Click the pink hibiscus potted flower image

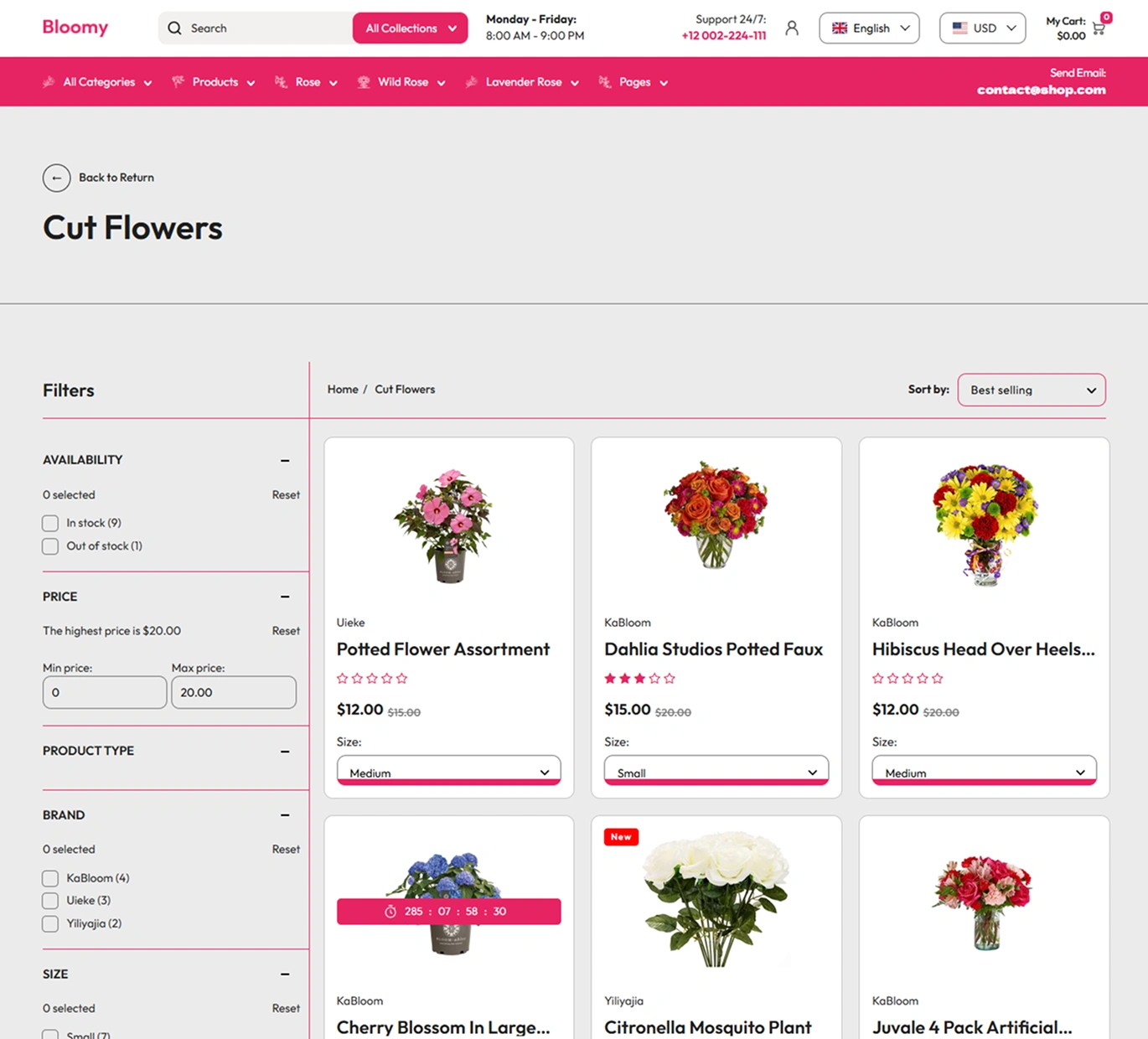444,526
